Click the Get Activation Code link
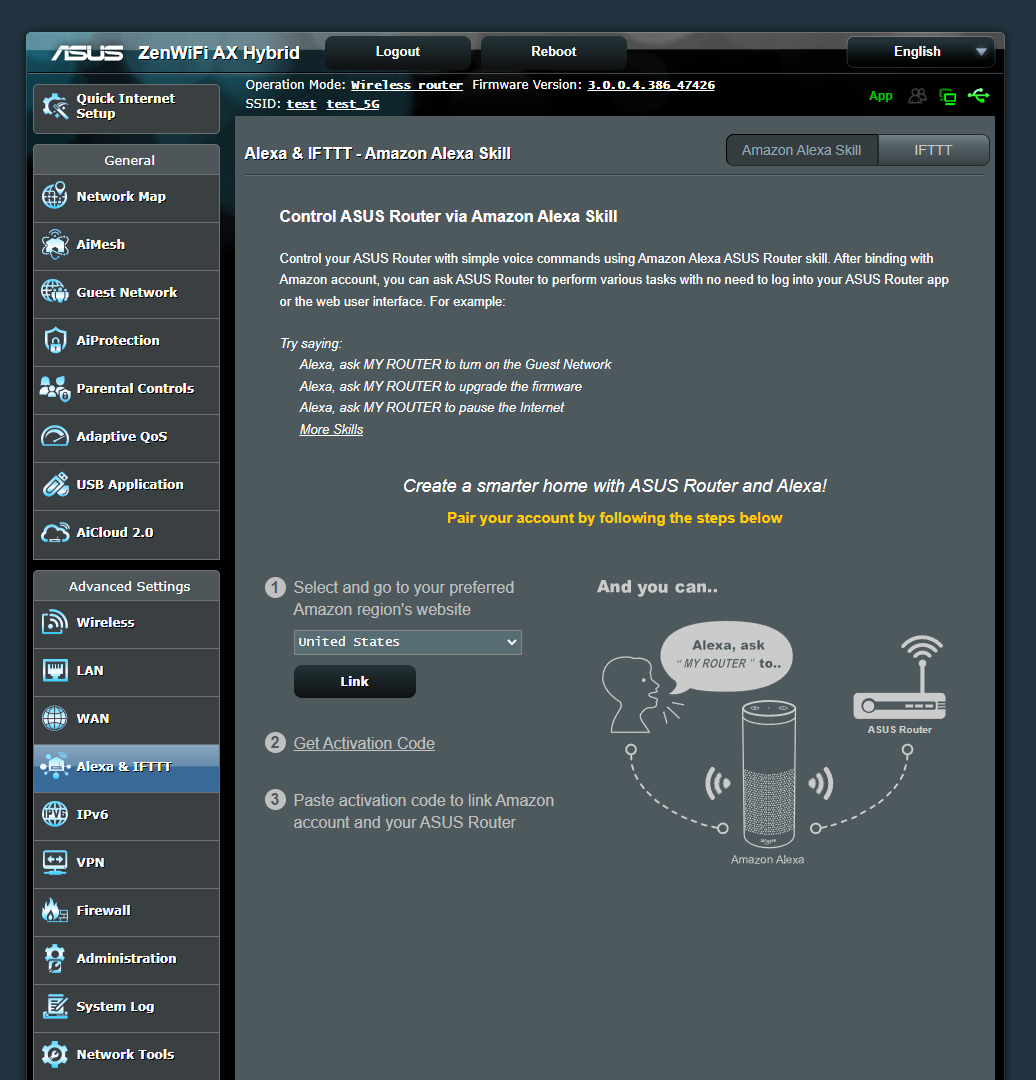This screenshot has height=1080, width=1036. click(363, 743)
